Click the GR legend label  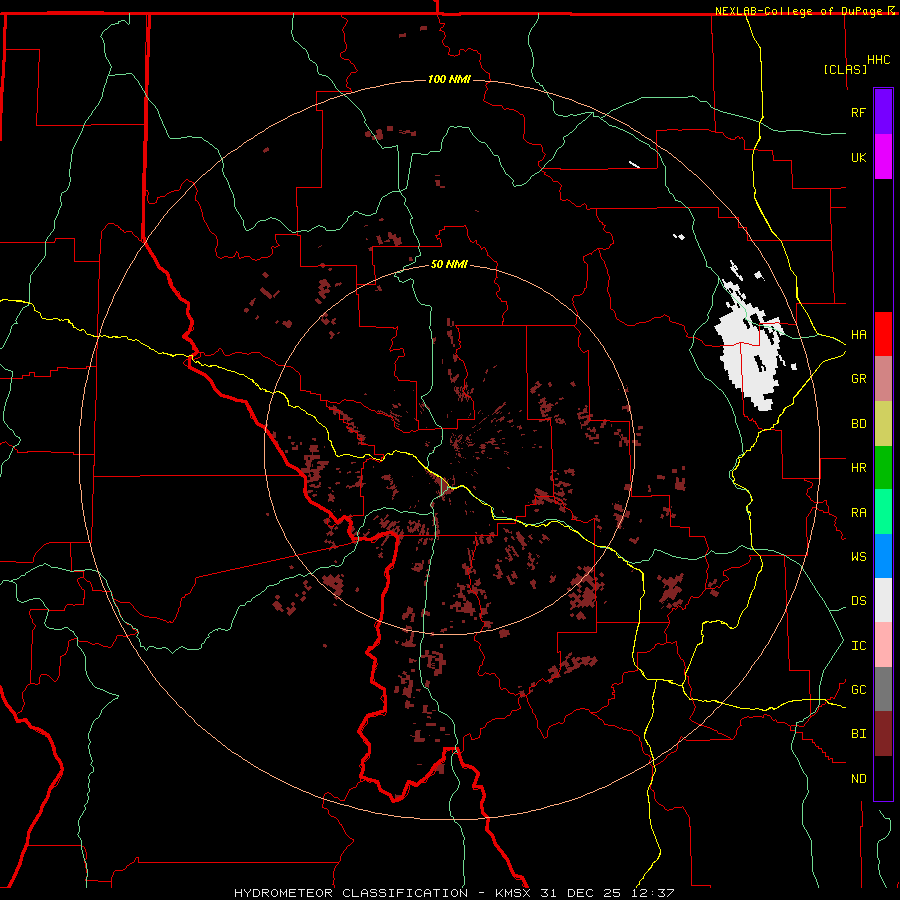tap(858, 379)
